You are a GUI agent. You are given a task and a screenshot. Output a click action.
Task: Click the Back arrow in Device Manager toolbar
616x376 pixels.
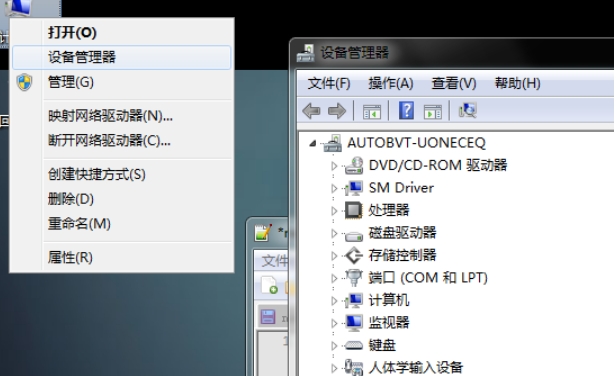click(312, 111)
